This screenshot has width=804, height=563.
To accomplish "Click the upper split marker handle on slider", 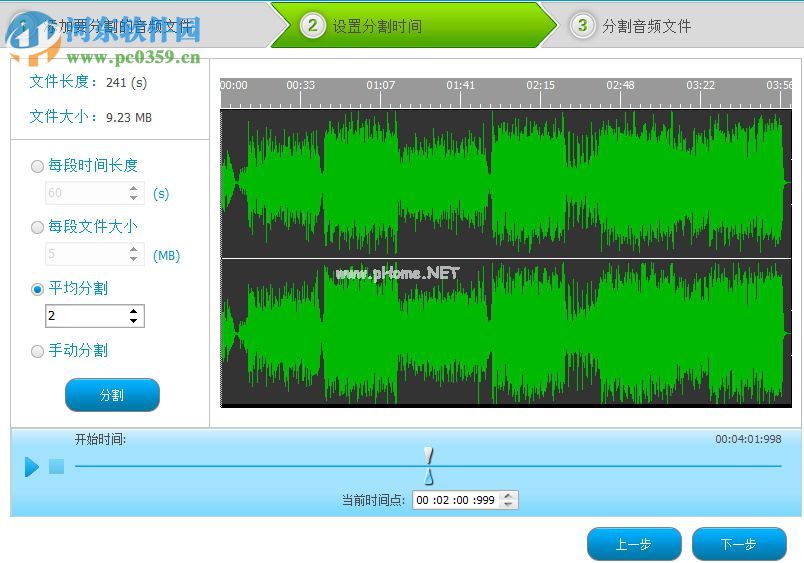I will coord(429,455).
